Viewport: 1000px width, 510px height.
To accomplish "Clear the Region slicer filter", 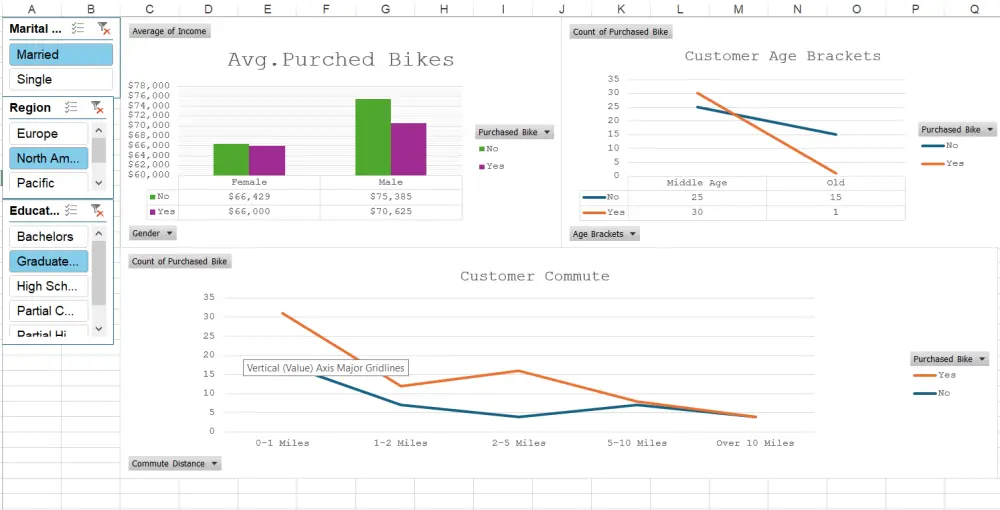I will click(x=96, y=107).
